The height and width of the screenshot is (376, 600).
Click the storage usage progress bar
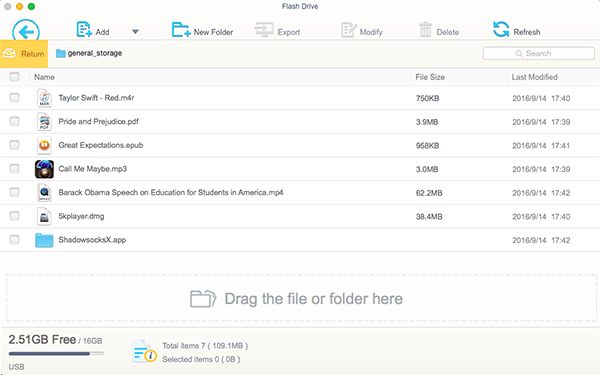(56, 354)
